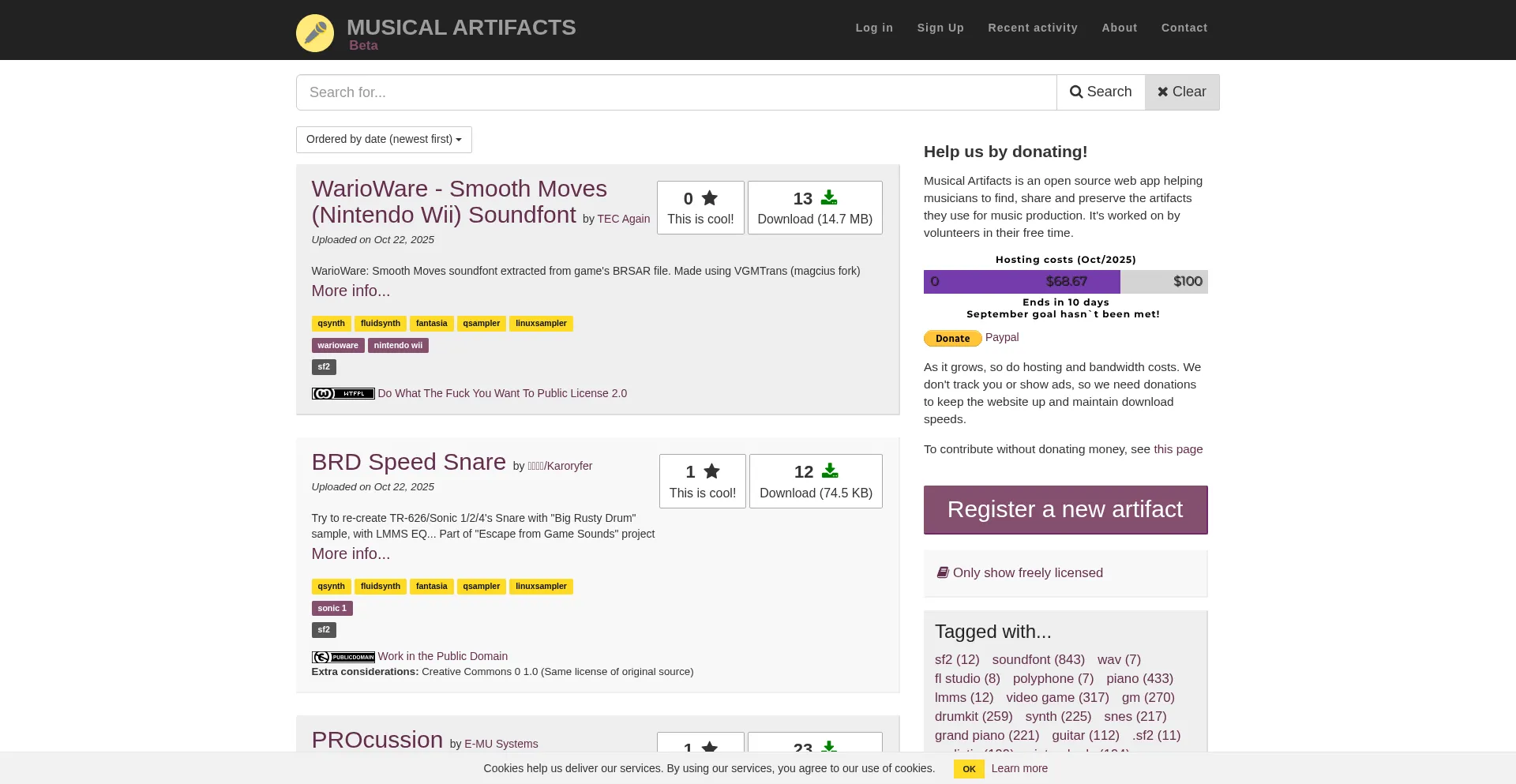Viewport: 1516px width, 784px height.
Task: Clear the search with the X button
Action: [1181, 92]
